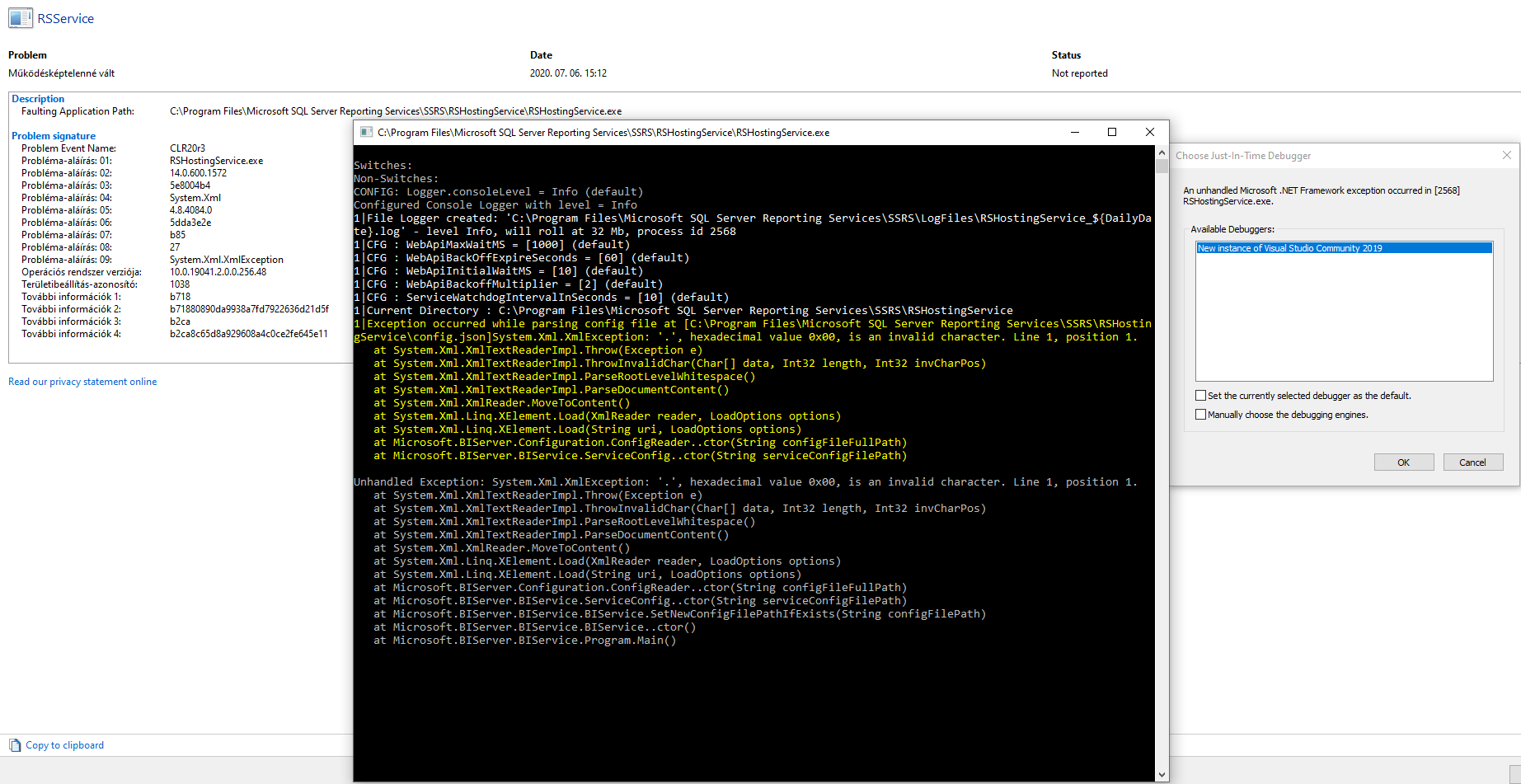Image resolution: width=1521 pixels, height=784 pixels.
Task: Click the console vertical scrollbar thumb
Action: pyautogui.click(x=1162, y=167)
